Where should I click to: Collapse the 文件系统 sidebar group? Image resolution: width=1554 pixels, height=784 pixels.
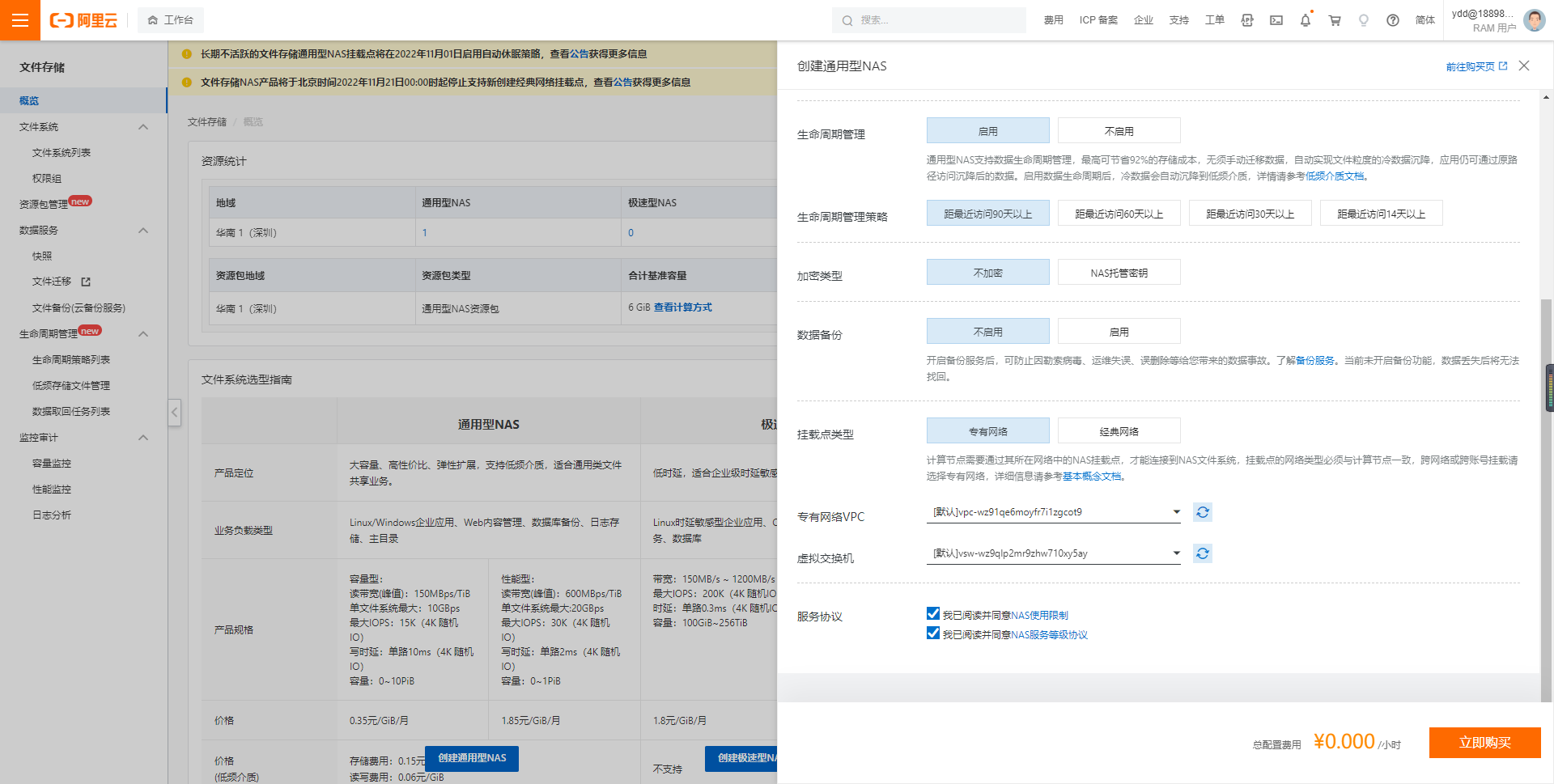click(x=143, y=127)
